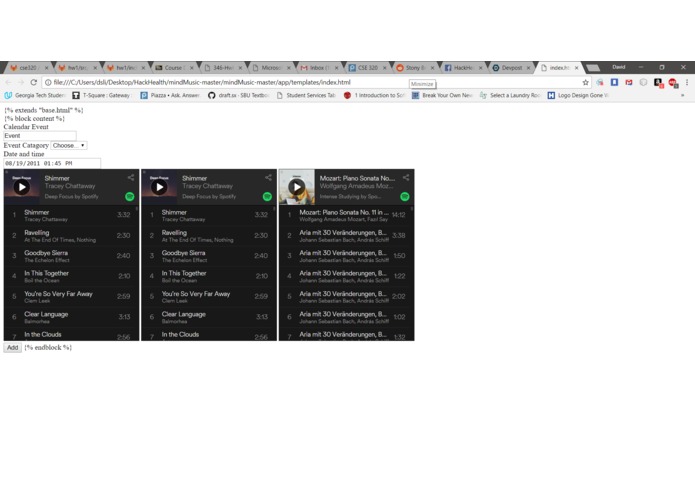Open the Break Your Own News bookmark
The height and width of the screenshot is (494, 695).
[x=442, y=95]
